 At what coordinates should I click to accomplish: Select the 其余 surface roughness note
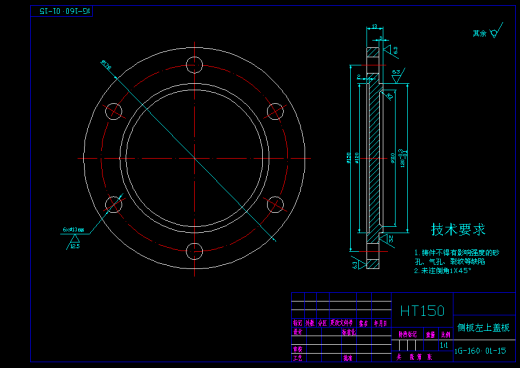479,33
